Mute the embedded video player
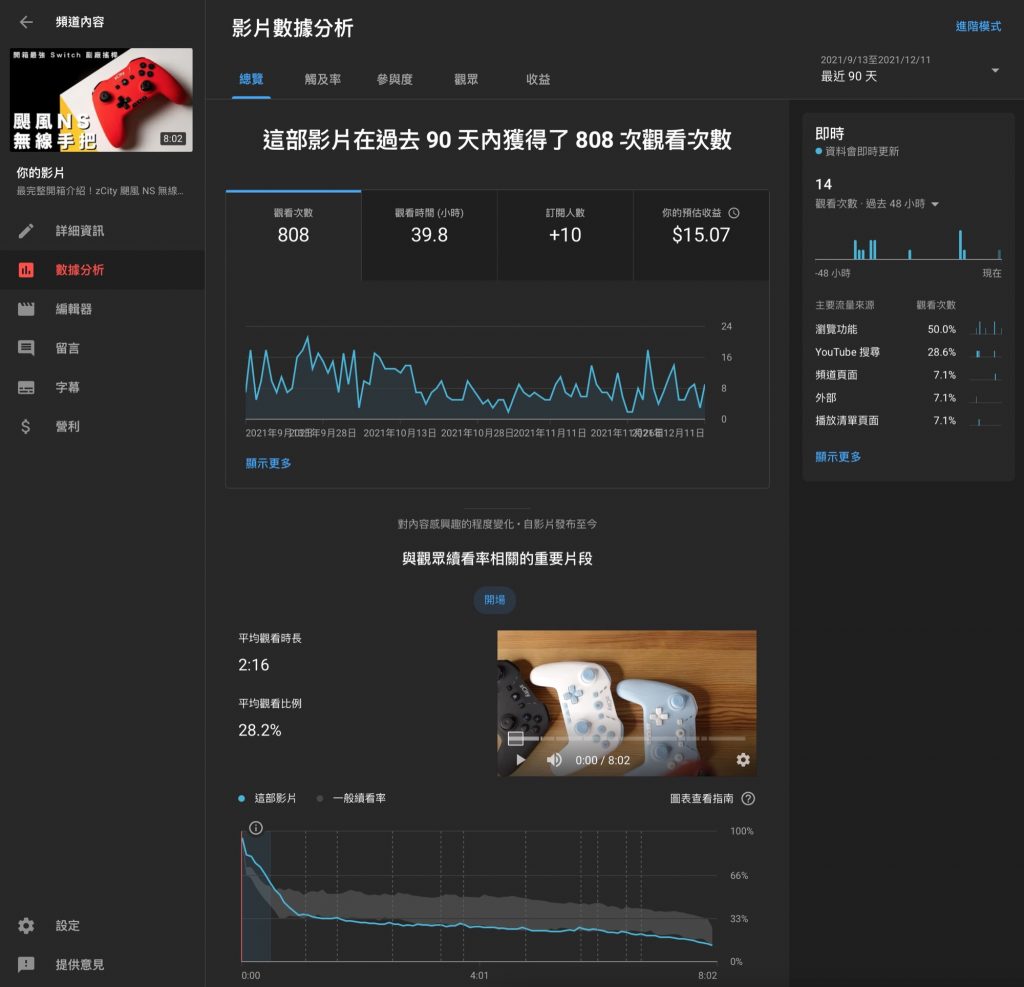 pos(553,760)
